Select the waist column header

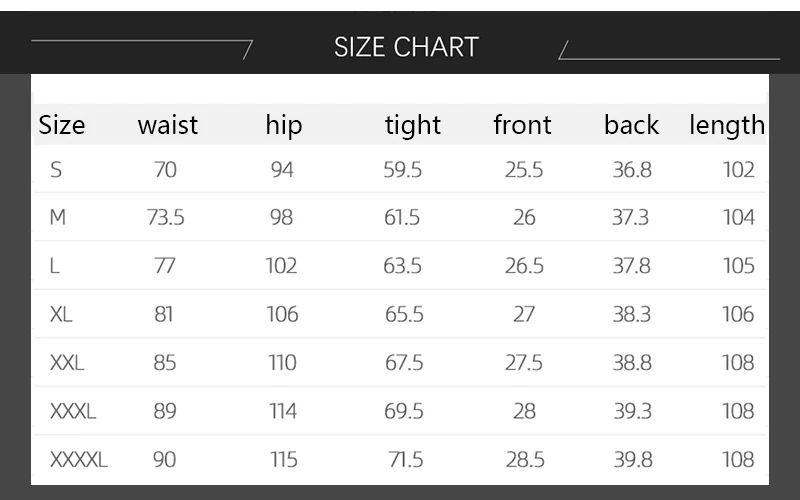(x=168, y=125)
